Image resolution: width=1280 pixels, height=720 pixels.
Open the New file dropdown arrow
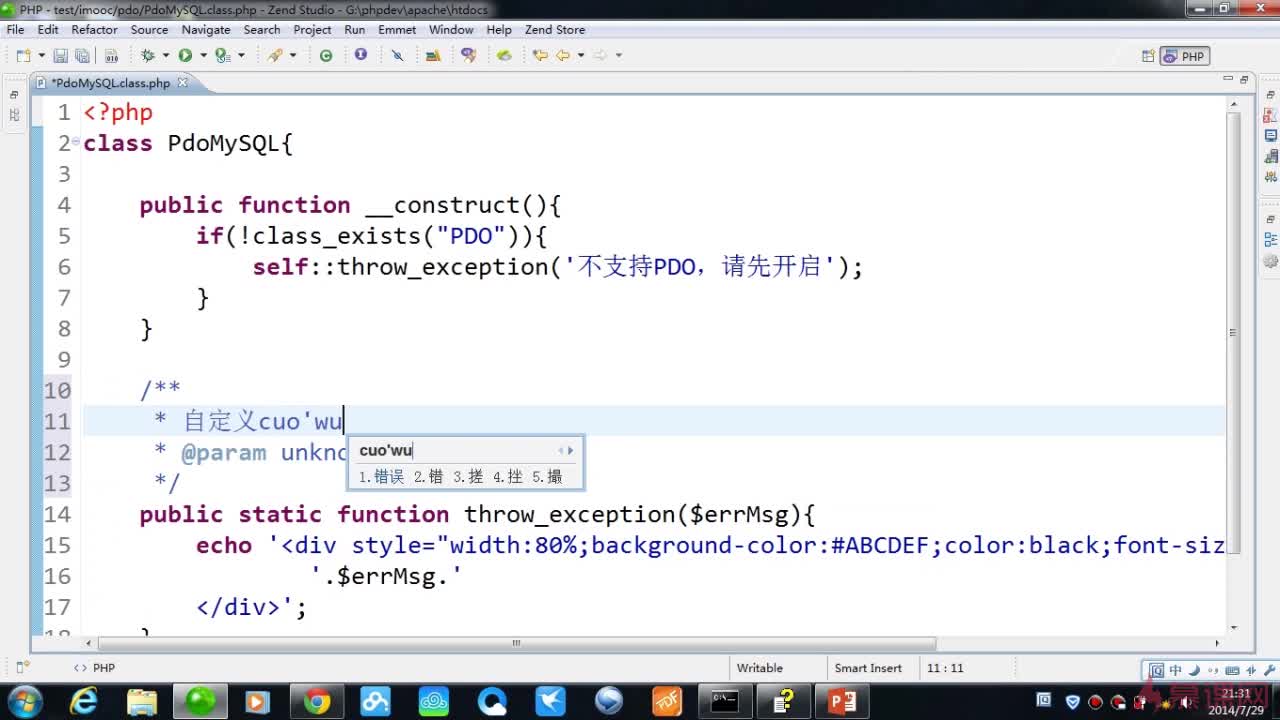(x=41, y=56)
